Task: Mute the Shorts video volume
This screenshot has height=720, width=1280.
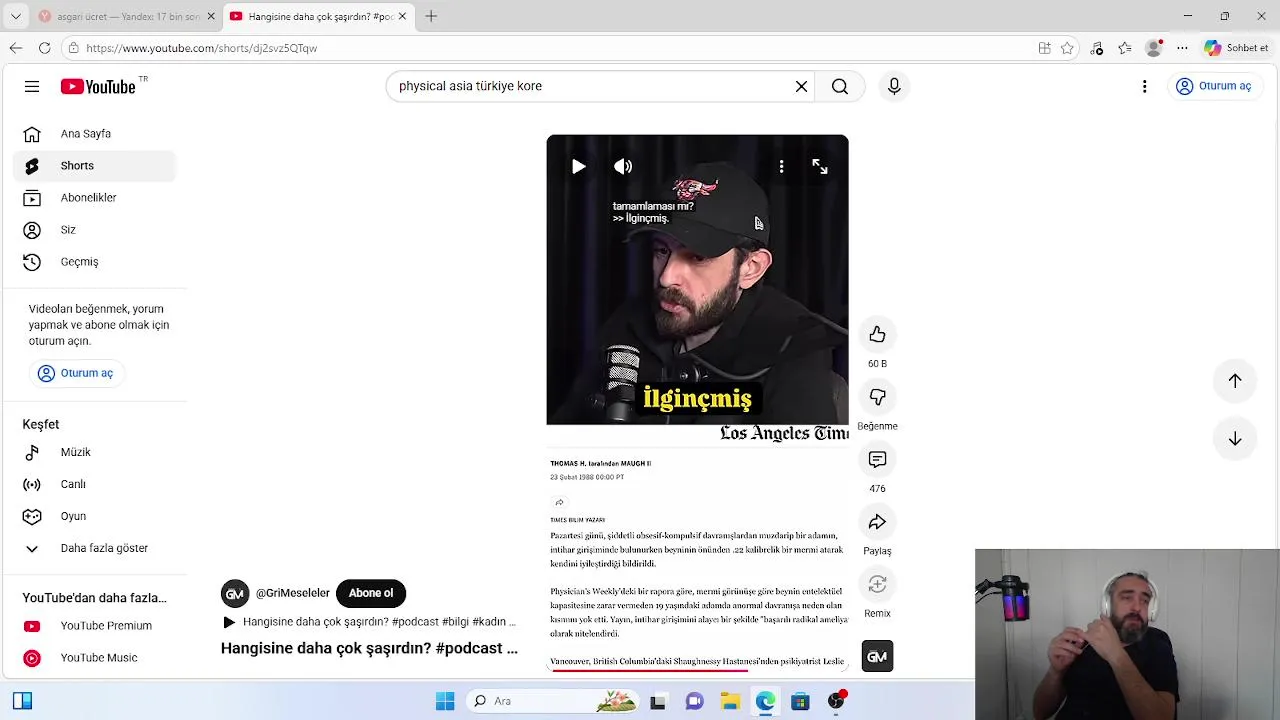Action: coord(623,167)
